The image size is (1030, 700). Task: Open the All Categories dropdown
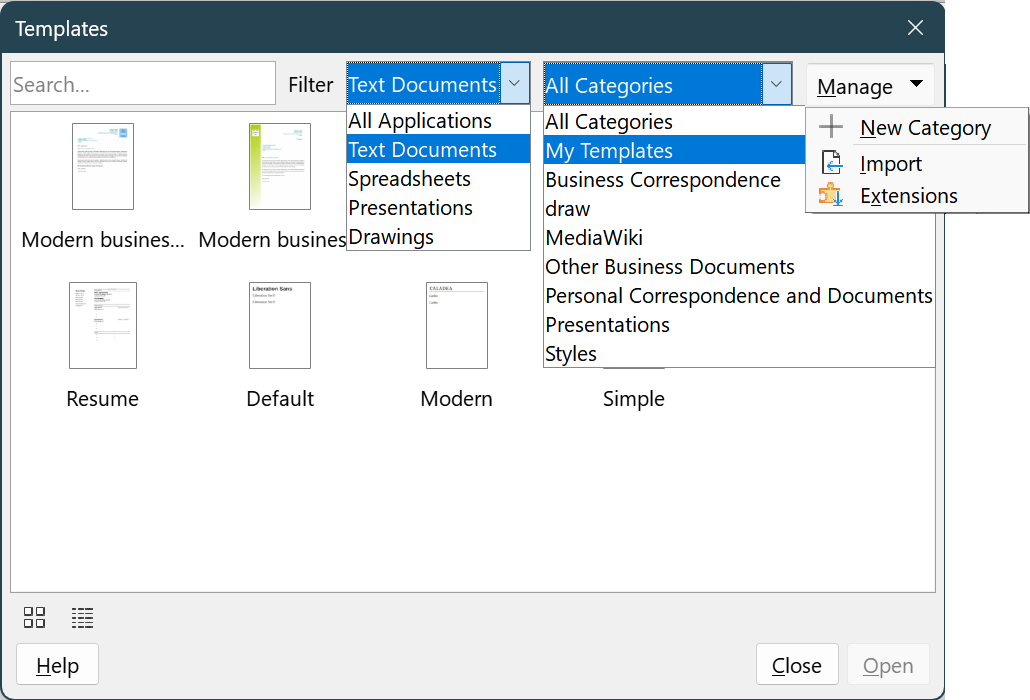point(777,84)
